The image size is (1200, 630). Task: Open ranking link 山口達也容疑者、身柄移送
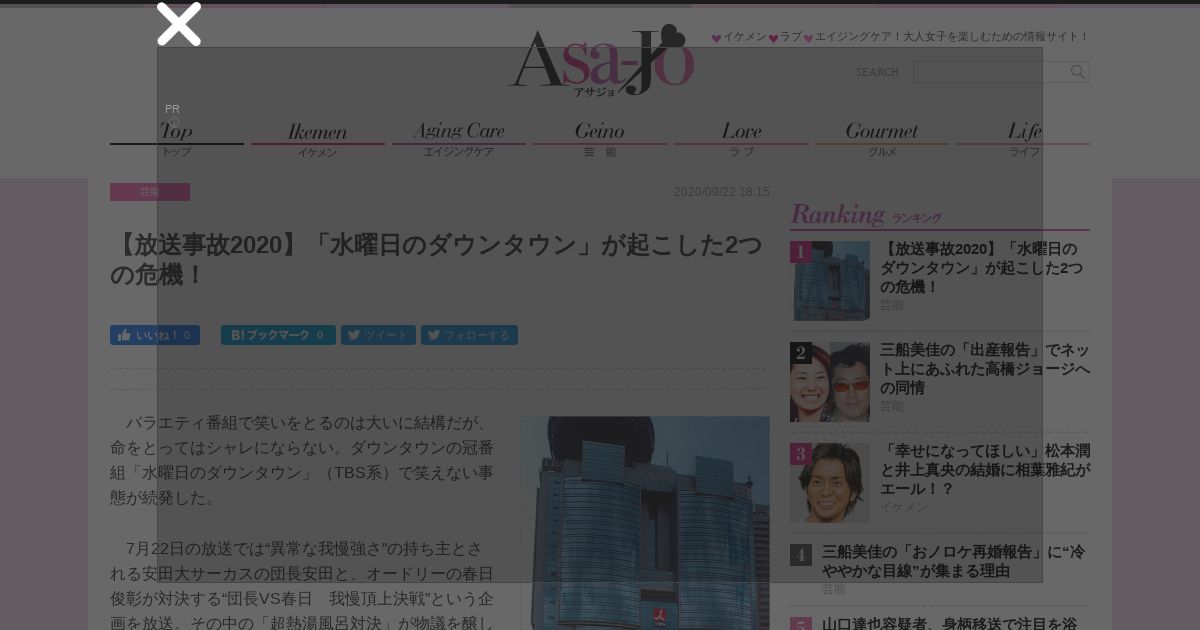click(x=949, y=623)
